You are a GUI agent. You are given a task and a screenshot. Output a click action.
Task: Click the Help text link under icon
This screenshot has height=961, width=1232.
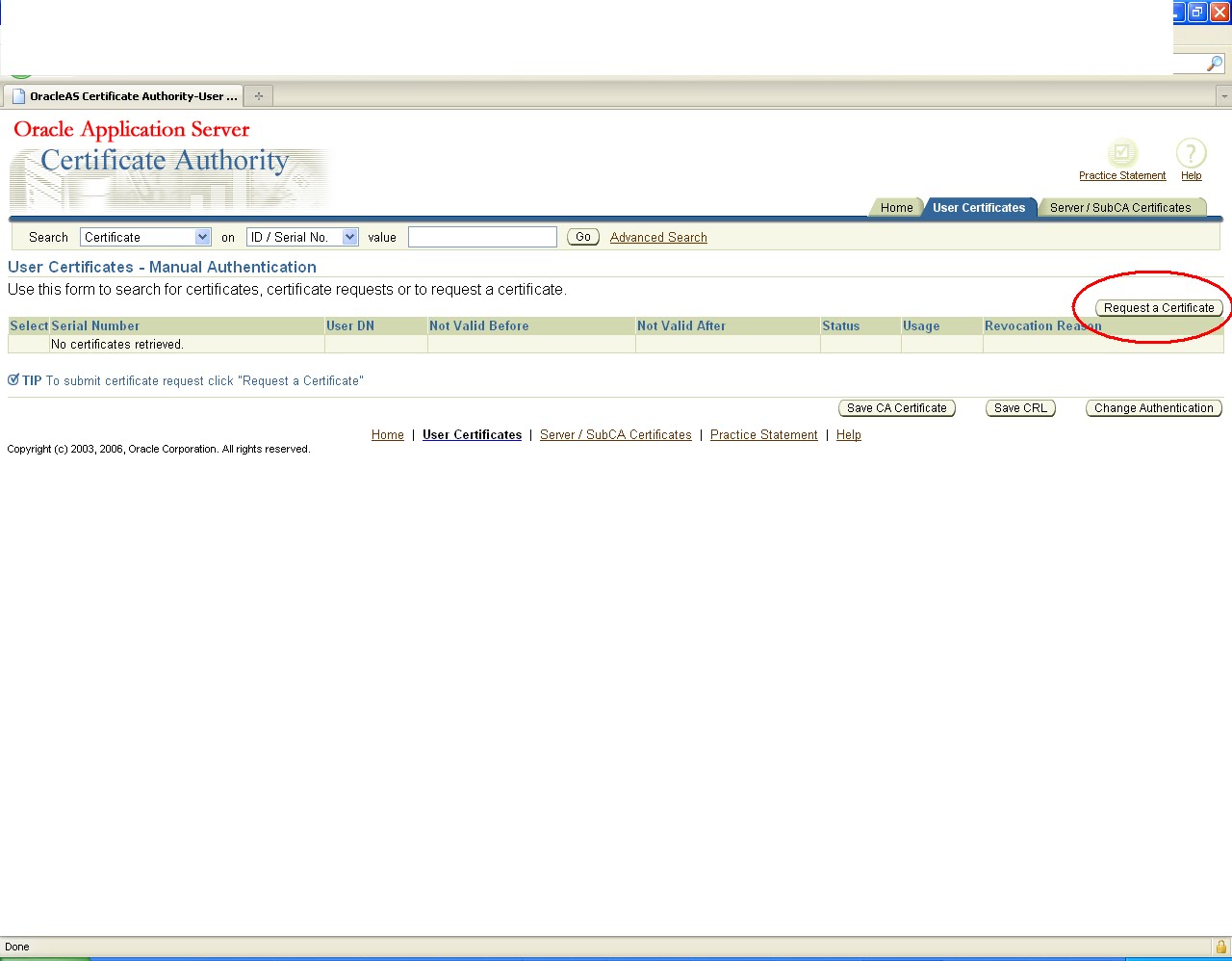tap(1192, 175)
